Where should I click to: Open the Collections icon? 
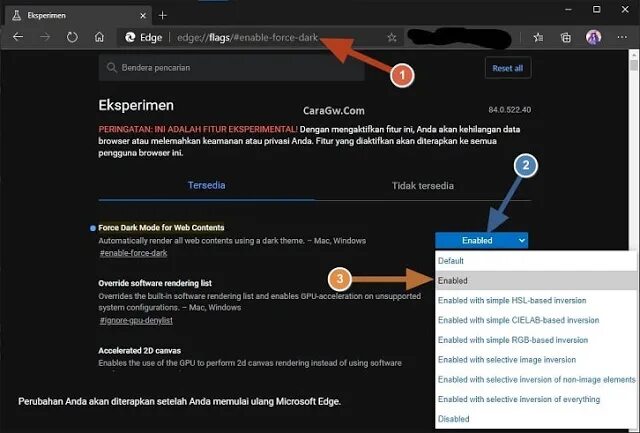pyautogui.click(x=566, y=38)
